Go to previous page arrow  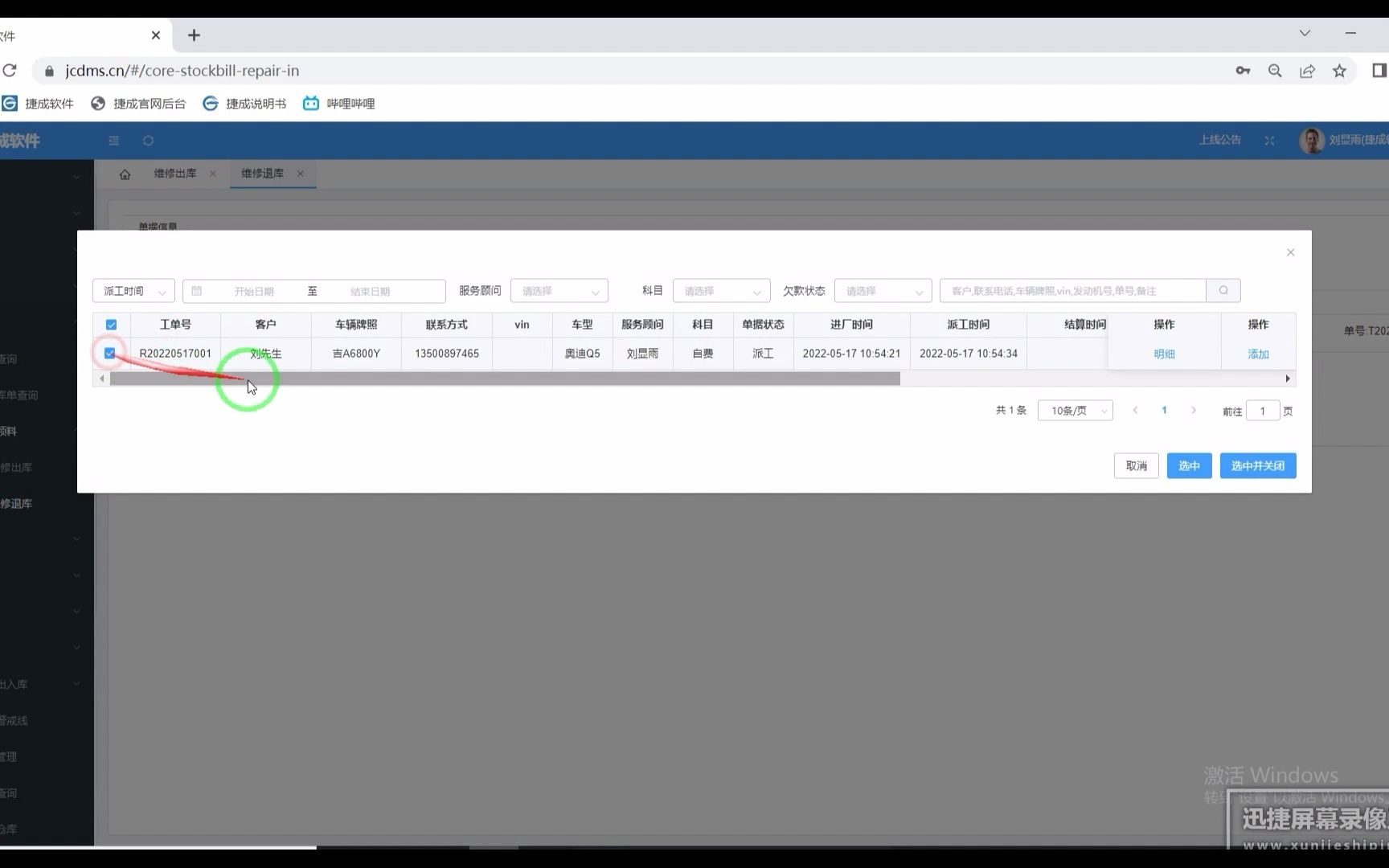[x=1135, y=411]
